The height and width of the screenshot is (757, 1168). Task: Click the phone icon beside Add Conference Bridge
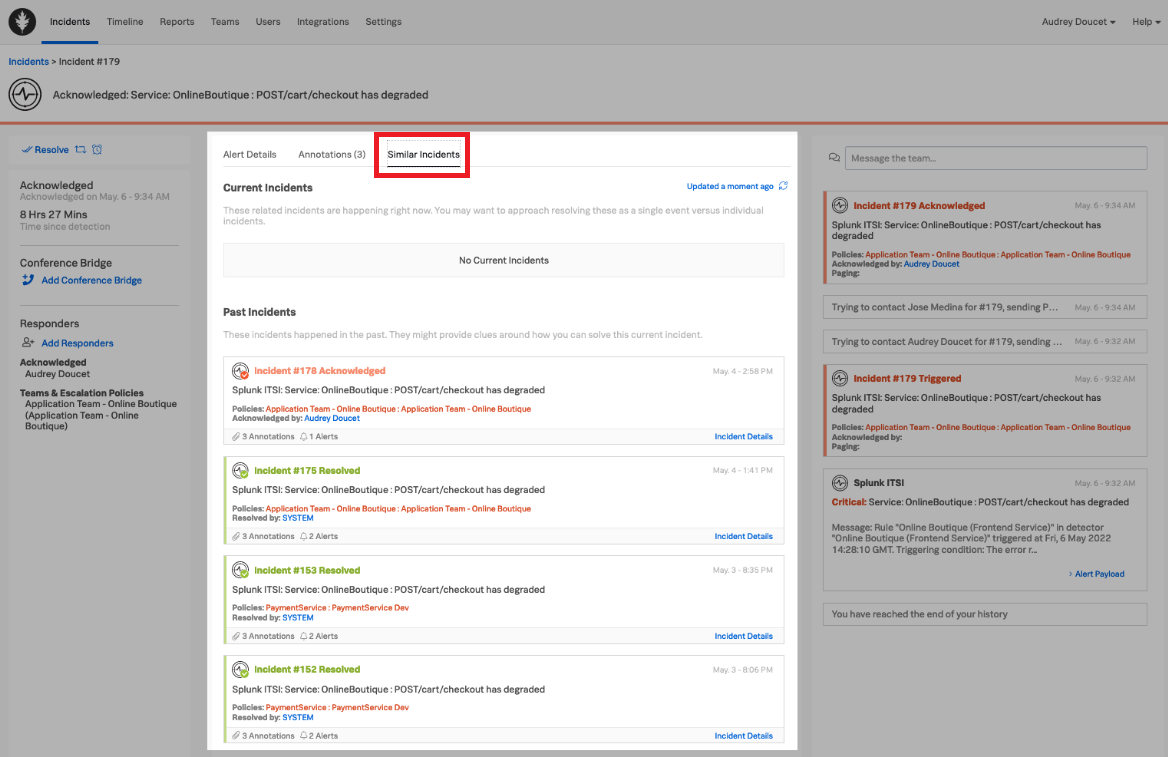(x=28, y=280)
